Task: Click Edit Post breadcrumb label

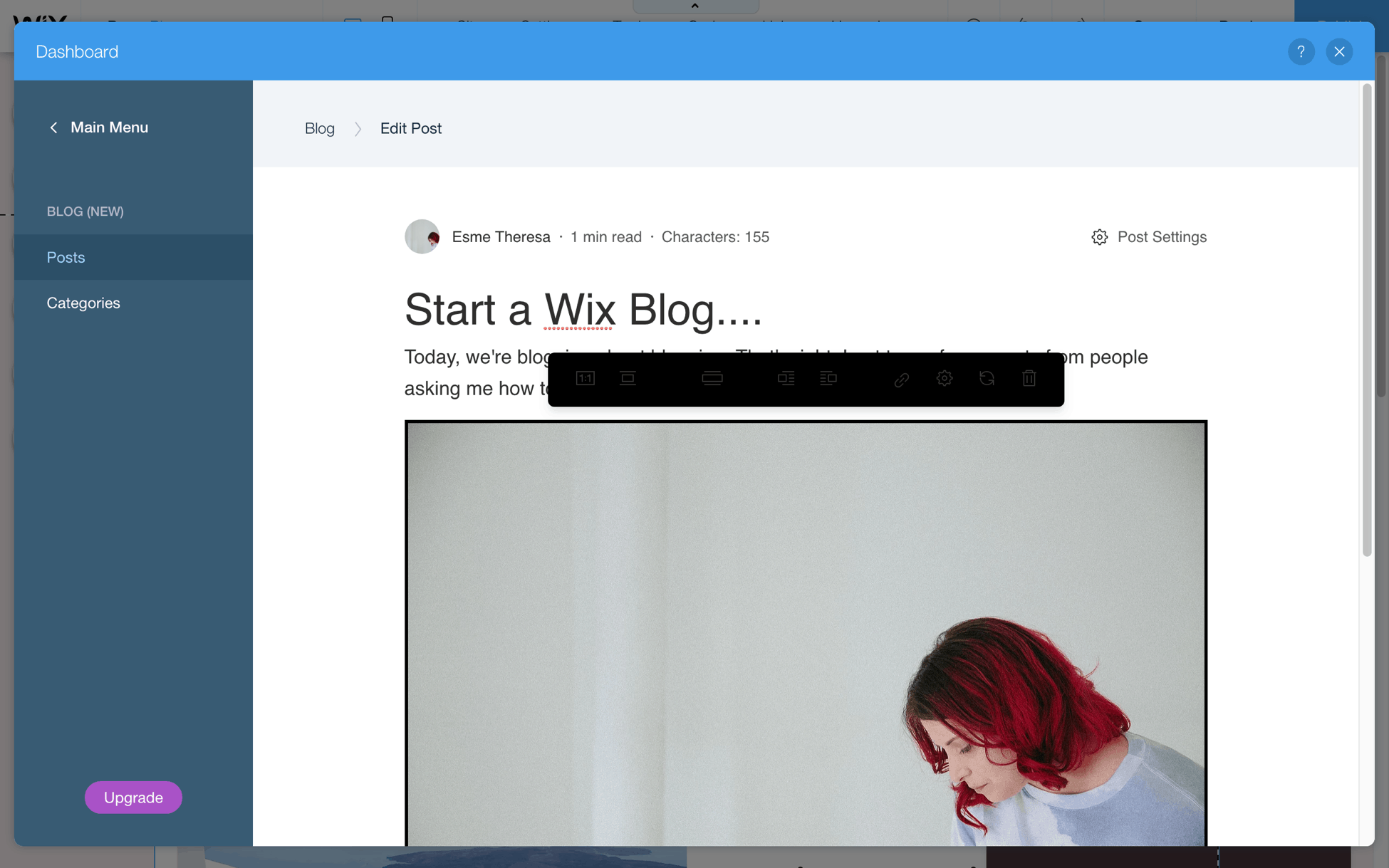Action: point(411,128)
